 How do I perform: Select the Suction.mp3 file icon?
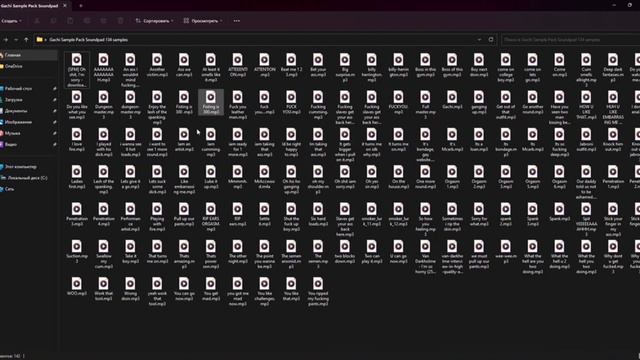coord(77,246)
